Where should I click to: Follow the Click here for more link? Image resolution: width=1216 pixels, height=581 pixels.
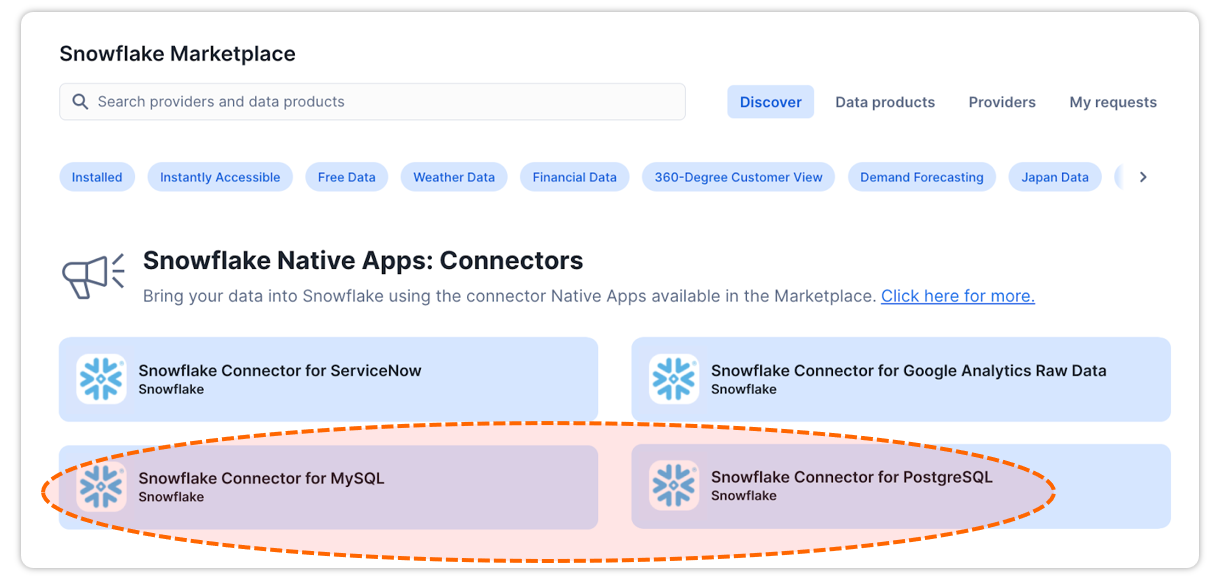pyautogui.click(x=958, y=296)
